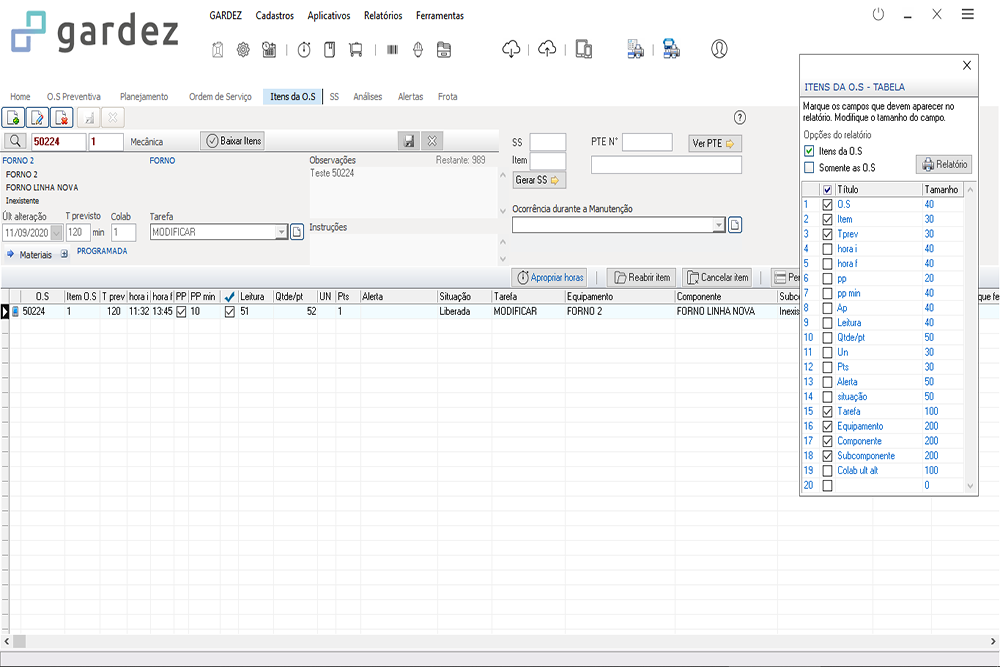Image resolution: width=1000 pixels, height=667 pixels.
Task: Click the Ver PTE button
Action: click(x=715, y=143)
